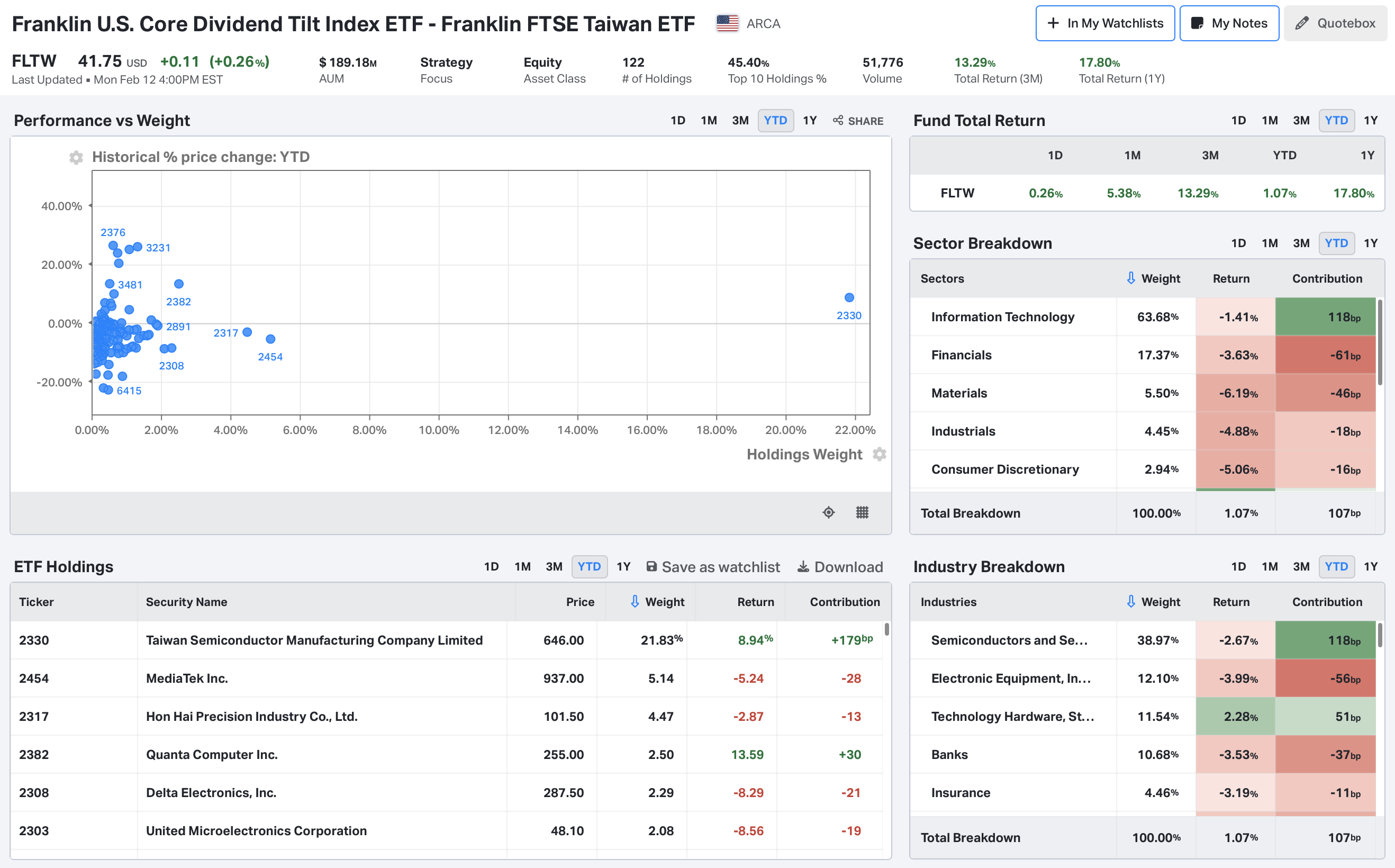This screenshot has height=868, width=1395.
Task: Select 1M period in Sector Breakdown
Action: tap(1270, 243)
